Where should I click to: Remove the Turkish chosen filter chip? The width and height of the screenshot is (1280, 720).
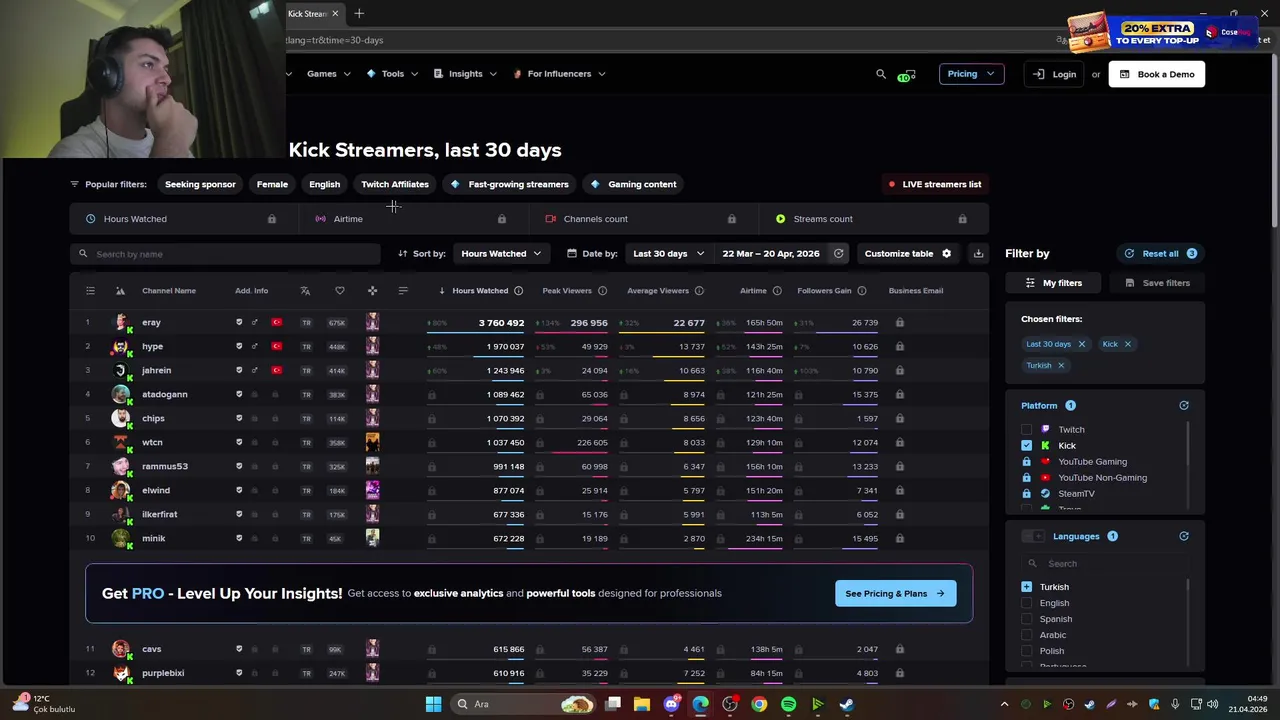[1061, 366]
